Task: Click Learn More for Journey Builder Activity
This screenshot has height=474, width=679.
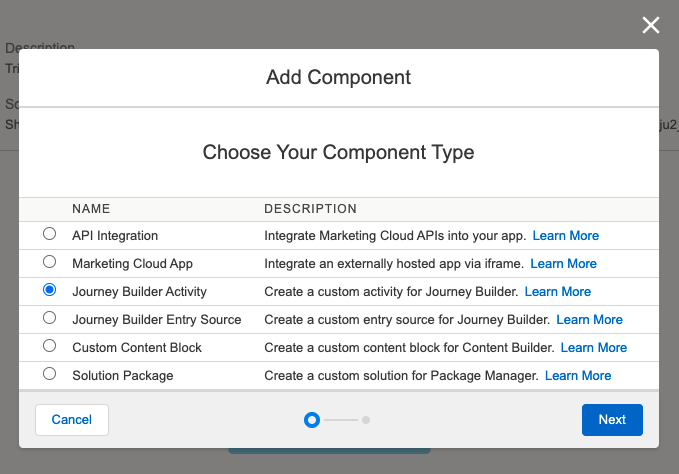Action: 557,292
